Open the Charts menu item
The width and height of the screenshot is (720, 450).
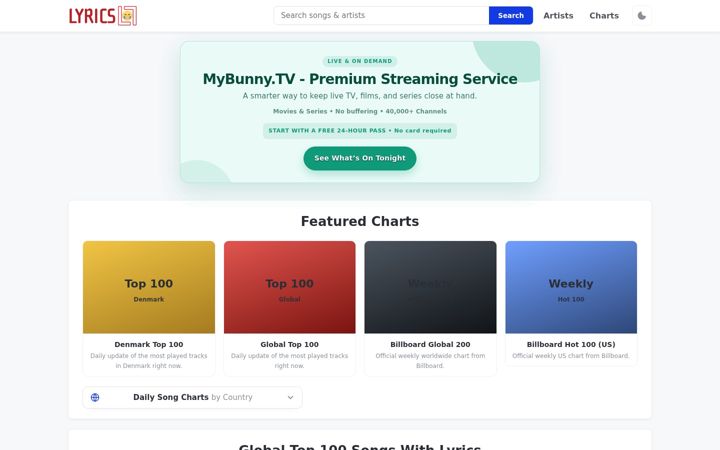point(604,16)
